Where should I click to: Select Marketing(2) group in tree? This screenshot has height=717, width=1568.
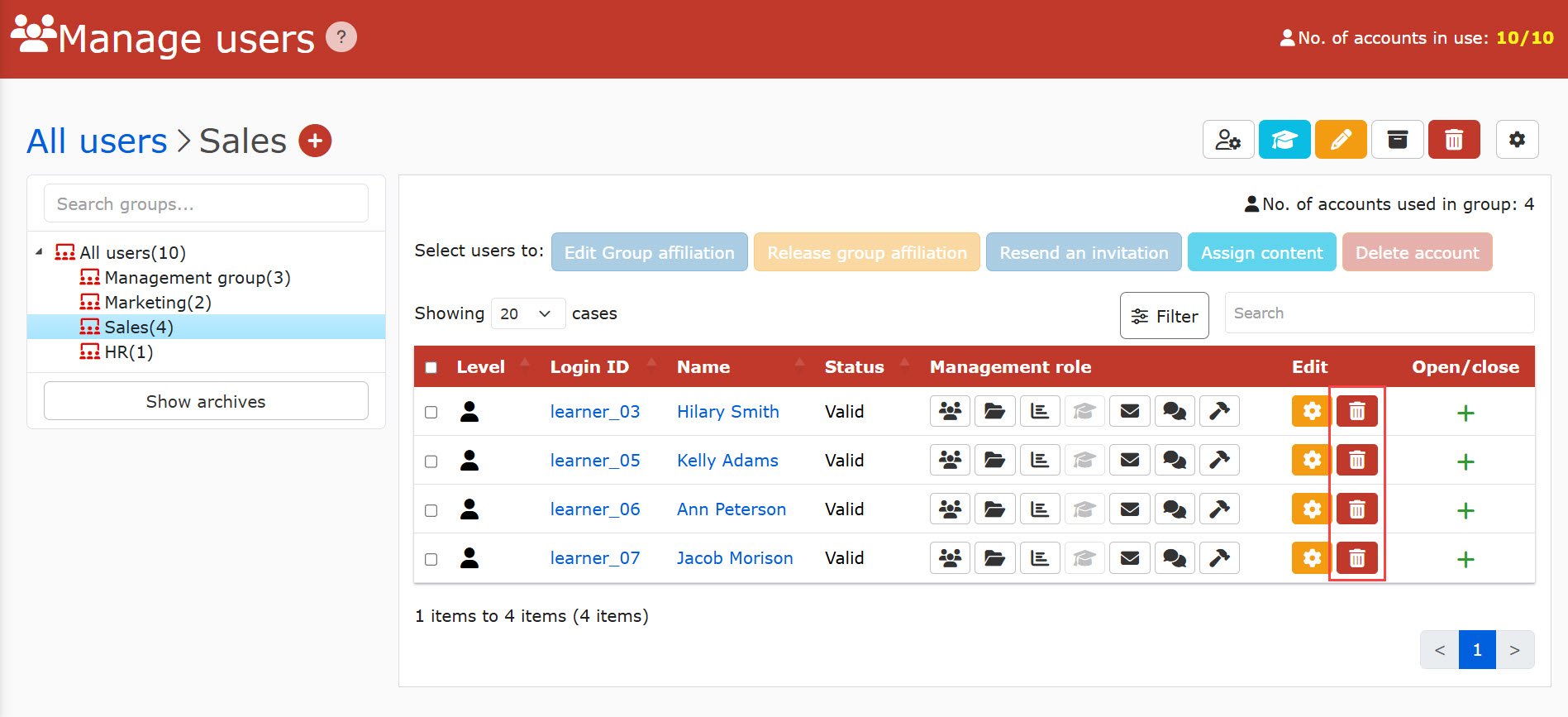[x=158, y=302]
